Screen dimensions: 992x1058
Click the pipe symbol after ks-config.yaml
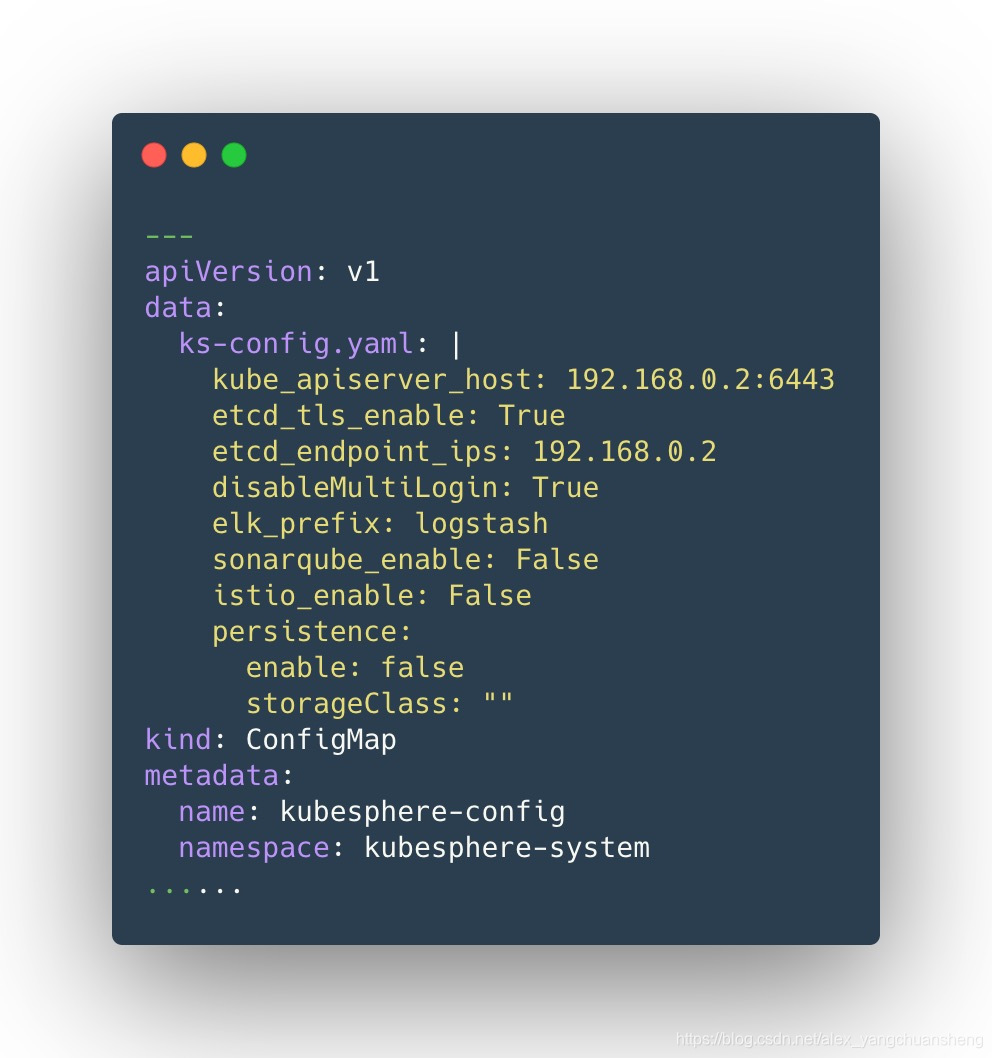(x=457, y=345)
